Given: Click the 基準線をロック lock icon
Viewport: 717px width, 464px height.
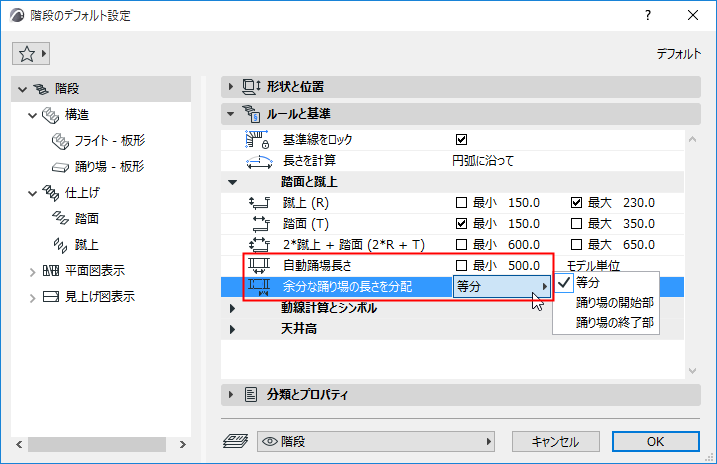Looking at the screenshot, I should [257, 139].
